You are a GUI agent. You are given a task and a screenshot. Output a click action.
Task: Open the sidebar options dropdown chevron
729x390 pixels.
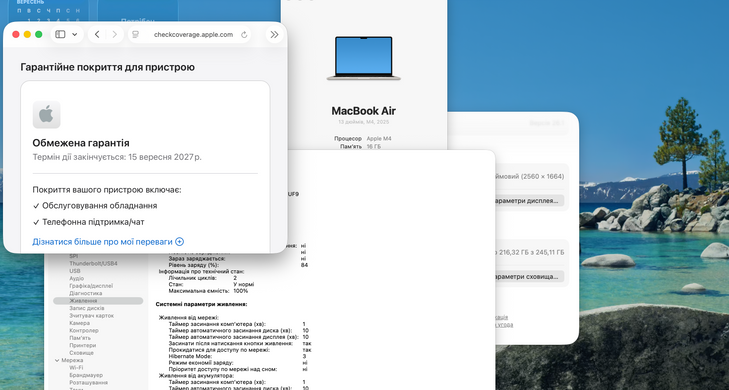[x=74, y=34]
